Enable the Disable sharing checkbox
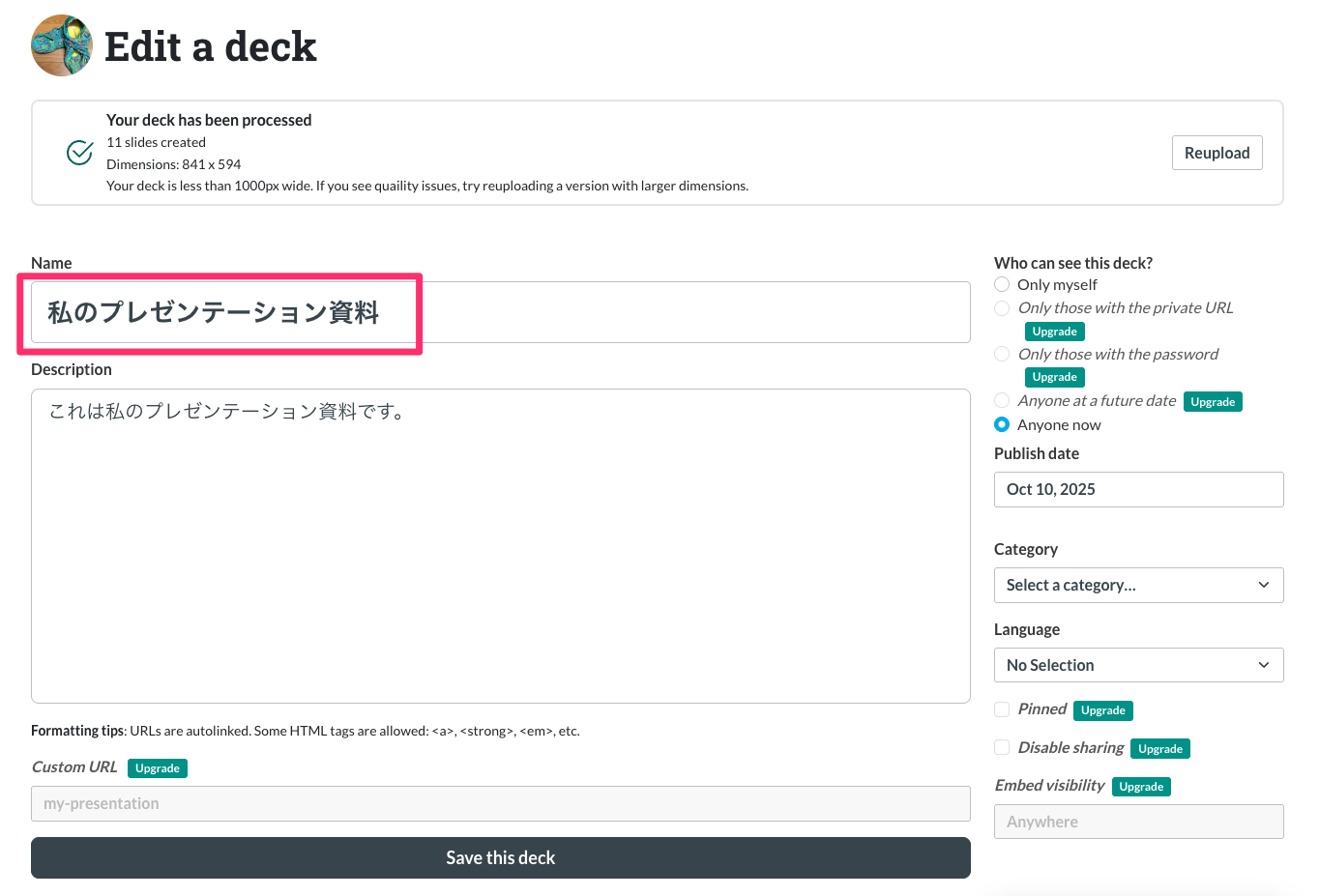 1002,747
